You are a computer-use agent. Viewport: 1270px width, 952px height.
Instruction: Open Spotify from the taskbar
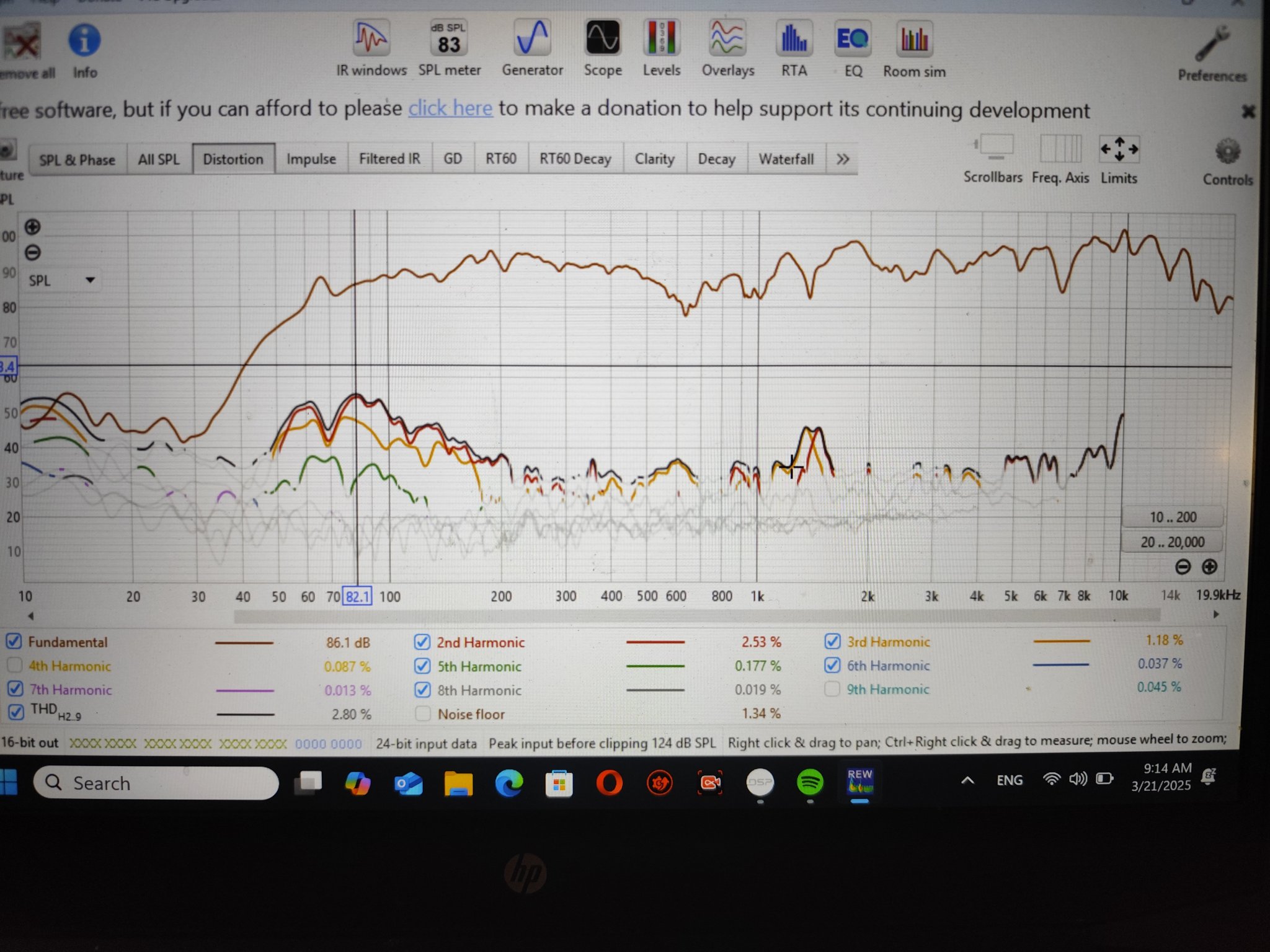coord(810,782)
